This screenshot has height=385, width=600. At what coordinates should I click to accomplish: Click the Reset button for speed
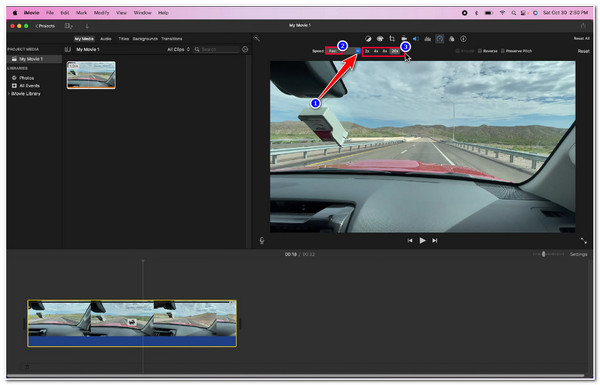[x=583, y=51]
